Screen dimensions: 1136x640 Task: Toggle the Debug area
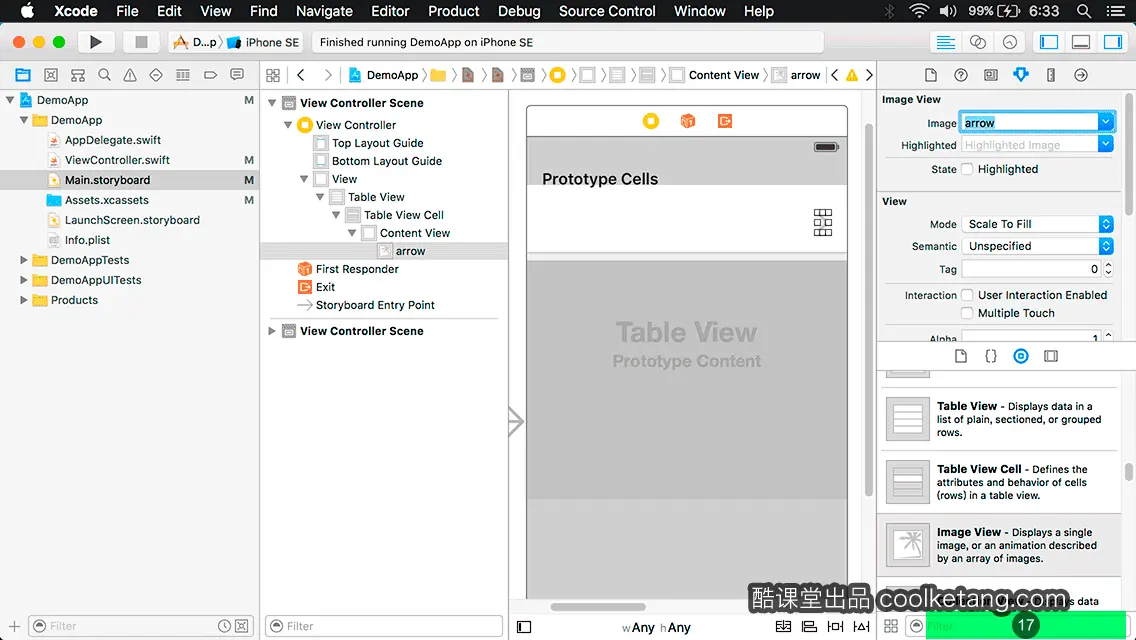pos(1080,42)
